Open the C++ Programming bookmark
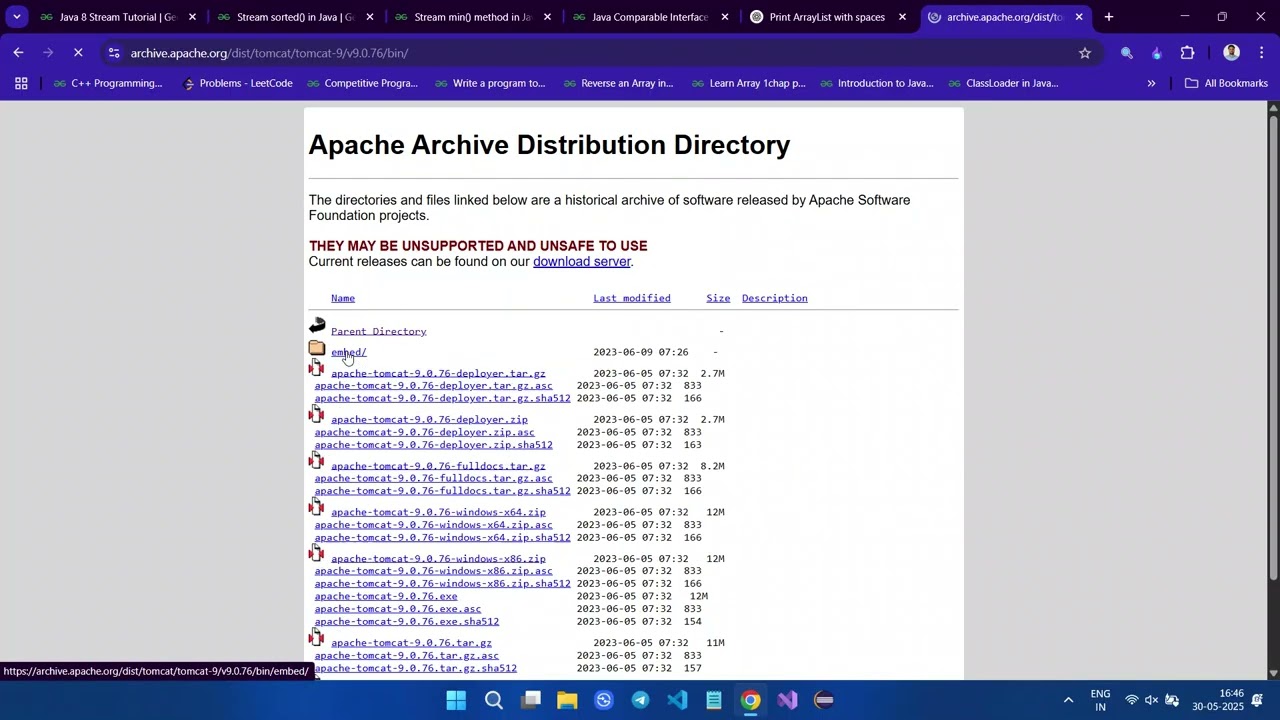This screenshot has height=720, width=1280. (107, 83)
